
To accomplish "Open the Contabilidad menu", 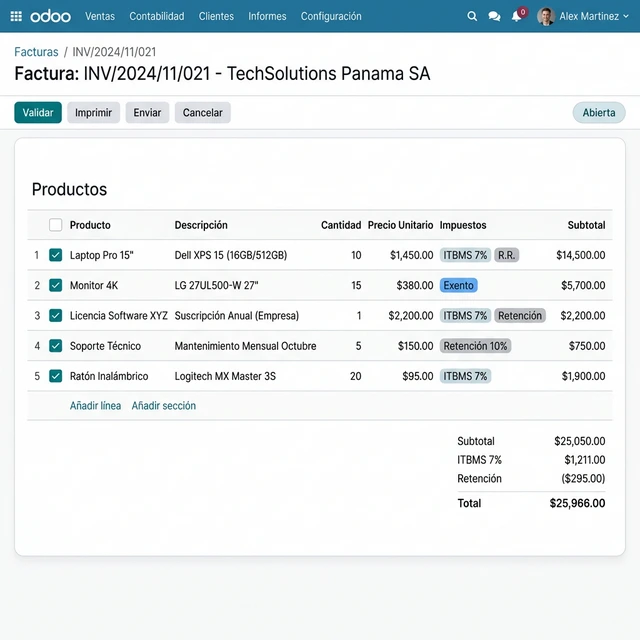I will [157, 16].
